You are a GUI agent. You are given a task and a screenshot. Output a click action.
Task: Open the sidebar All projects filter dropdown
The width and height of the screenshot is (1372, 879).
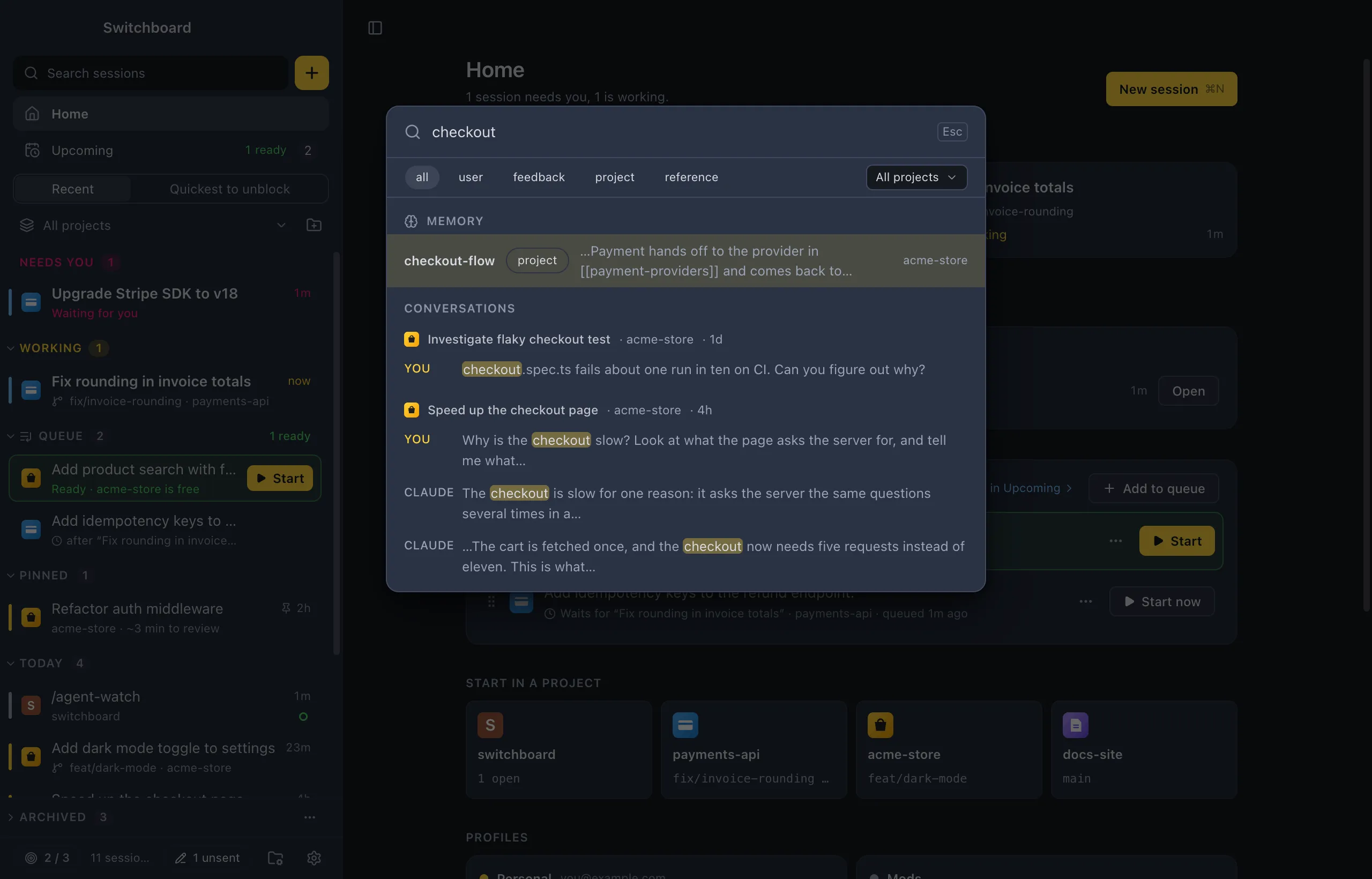coord(153,226)
